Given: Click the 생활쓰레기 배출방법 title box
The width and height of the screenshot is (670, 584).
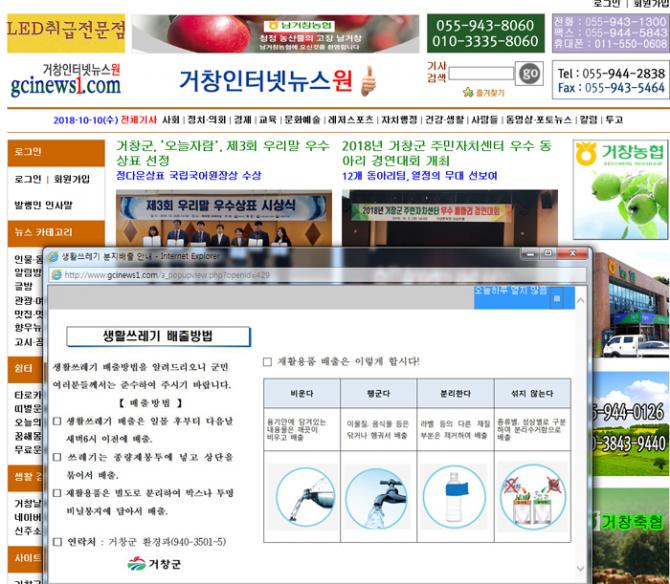Looking at the screenshot, I should pos(159,337).
